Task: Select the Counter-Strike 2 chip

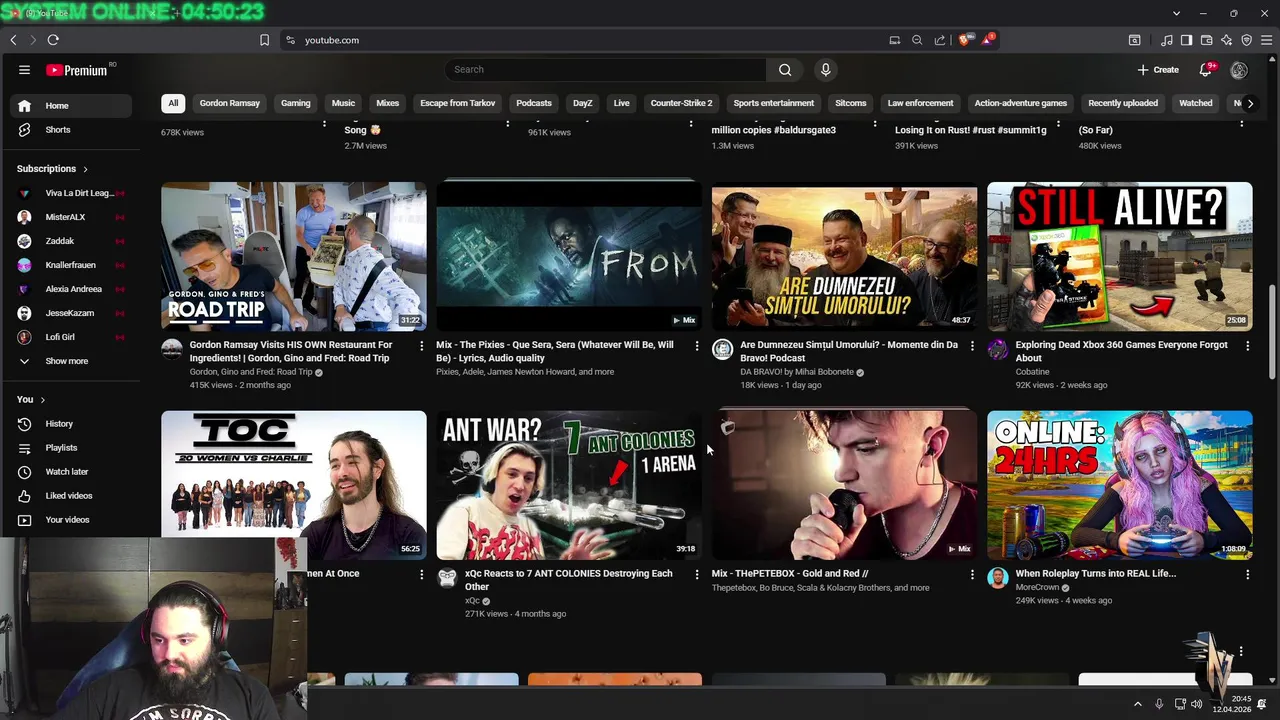Action: [681, 103]
